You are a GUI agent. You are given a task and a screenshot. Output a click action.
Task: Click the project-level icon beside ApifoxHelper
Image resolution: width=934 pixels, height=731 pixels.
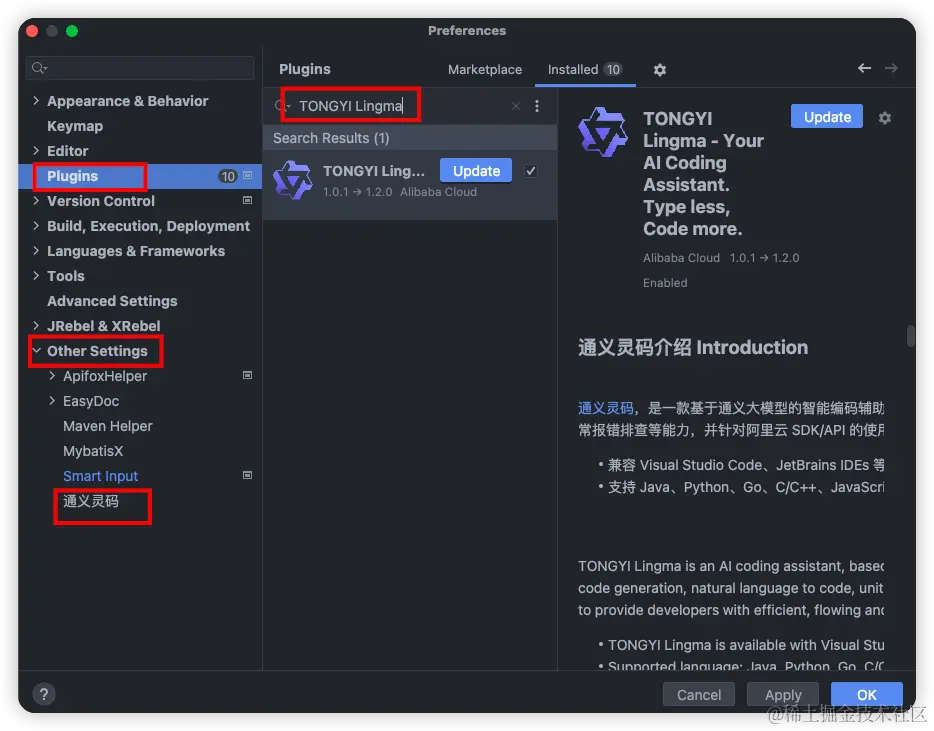point(247,375)
